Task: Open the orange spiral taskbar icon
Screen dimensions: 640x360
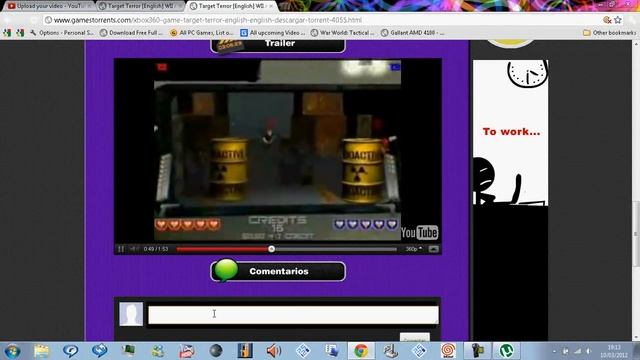Action: tap(448, 351)
